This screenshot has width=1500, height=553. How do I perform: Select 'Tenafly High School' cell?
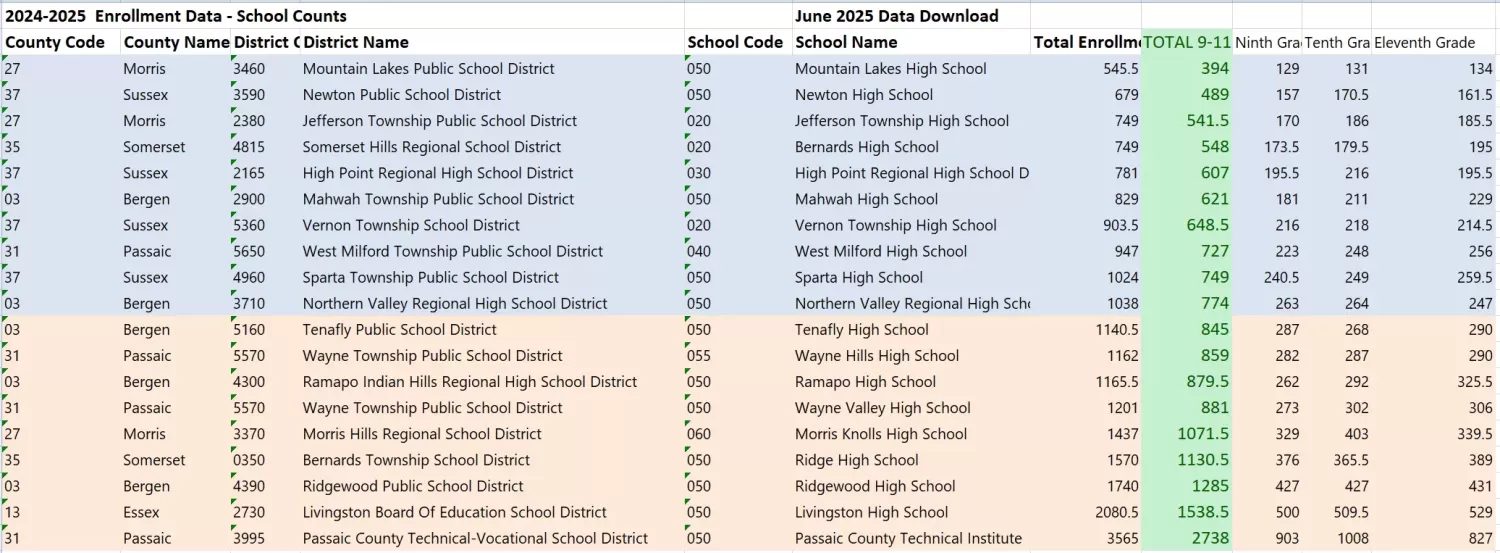[911, 329]
